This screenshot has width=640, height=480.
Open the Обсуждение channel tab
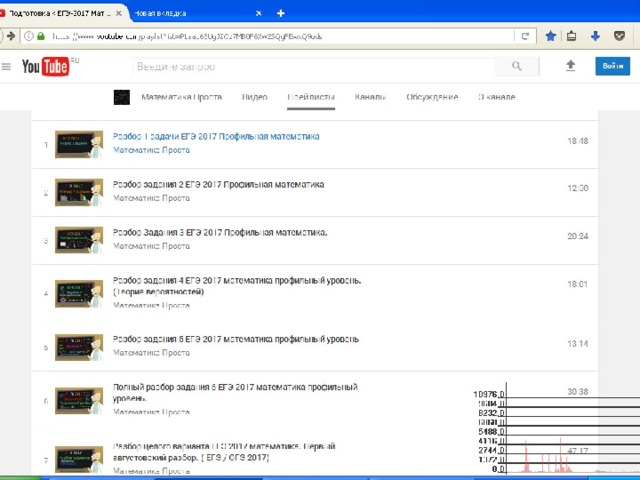pyautogui.click(x=432, y=97)
